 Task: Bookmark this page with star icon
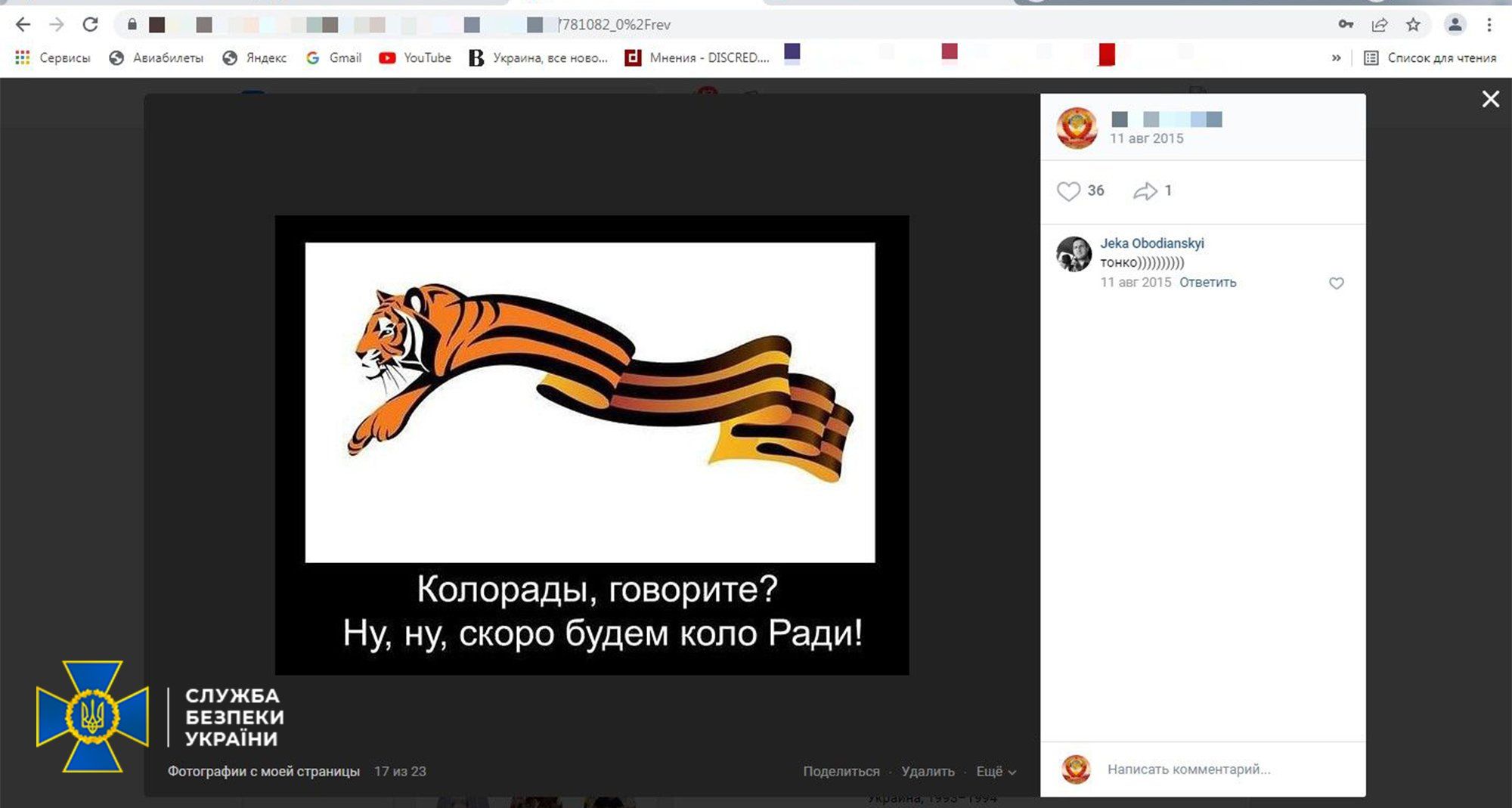coord(1413,25)
